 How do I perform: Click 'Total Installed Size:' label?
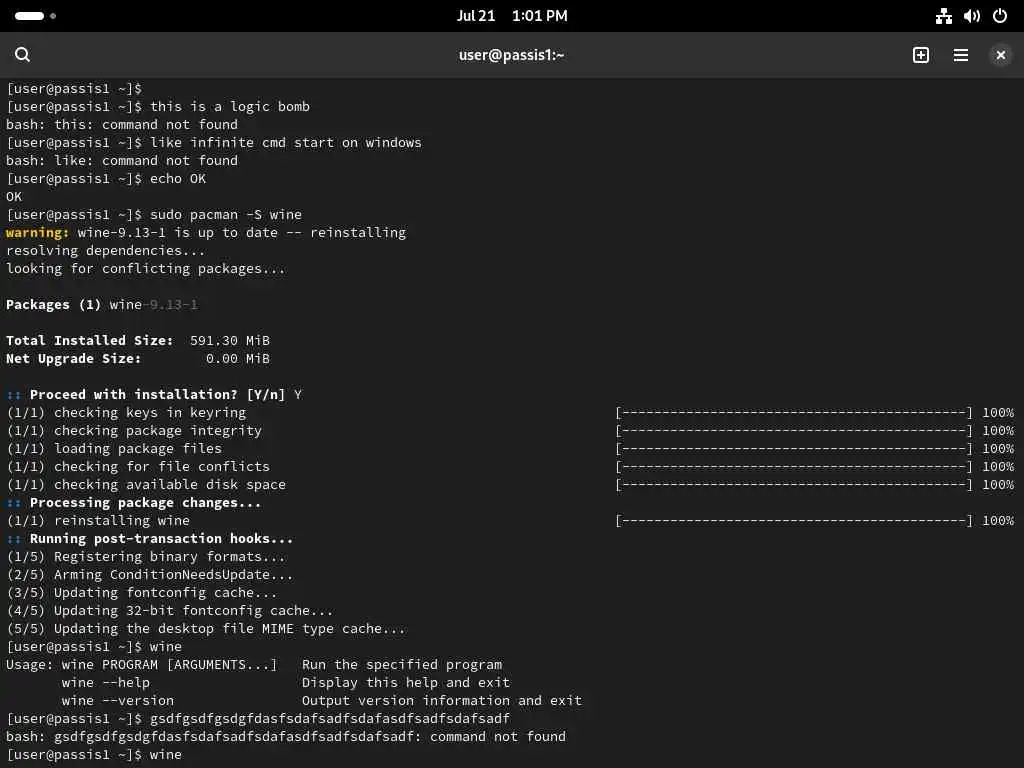[89, 340]
